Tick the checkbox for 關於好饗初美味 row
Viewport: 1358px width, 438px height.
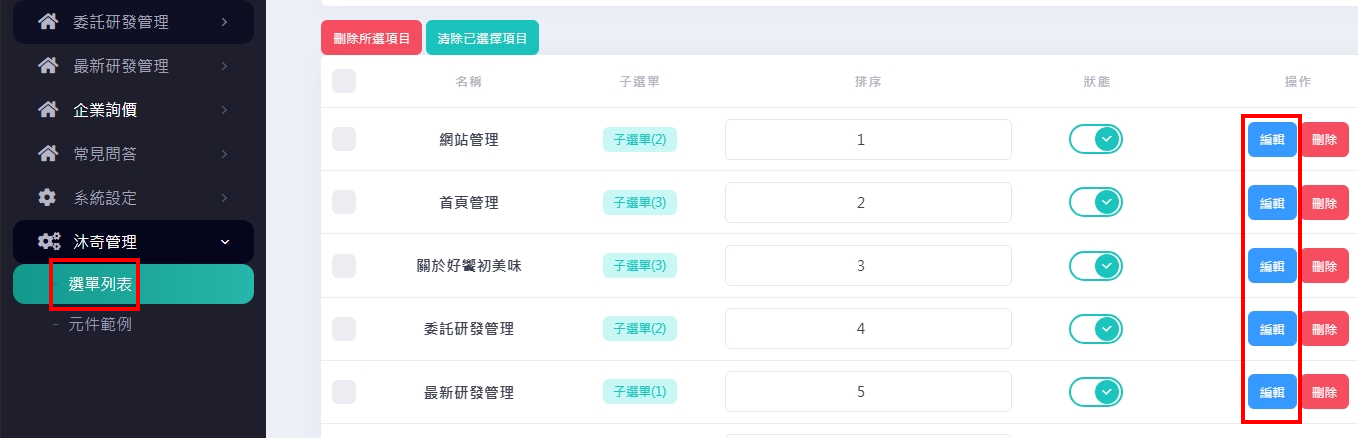(344, 266)
